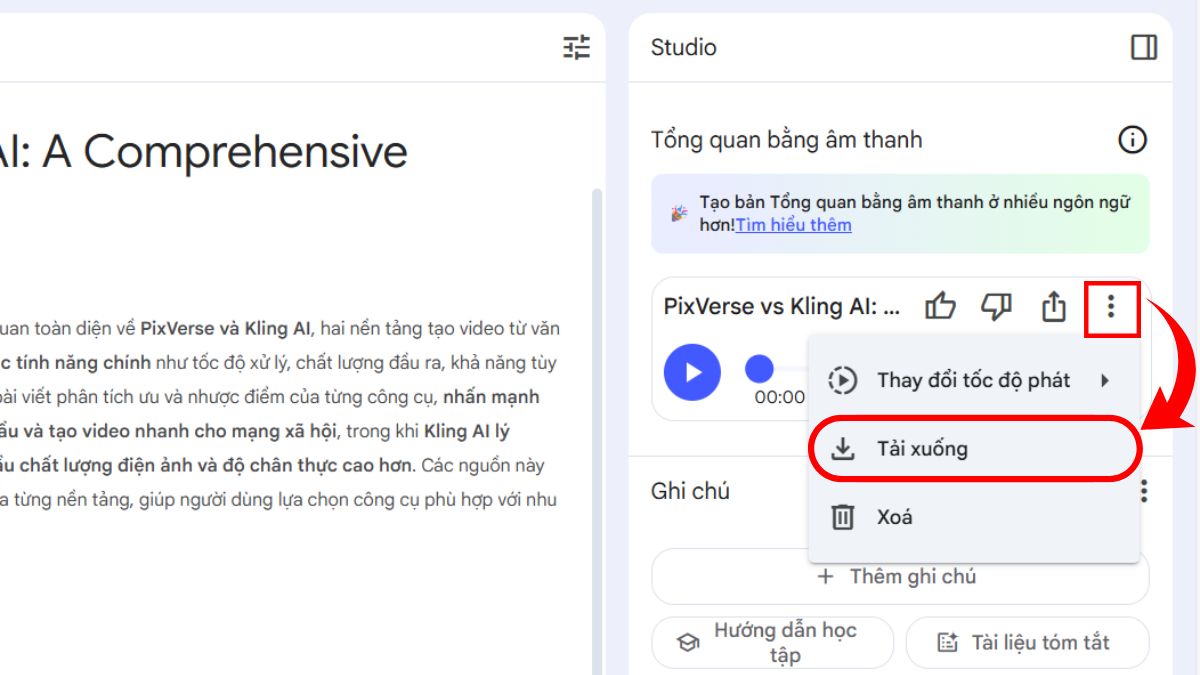Click the PixVerse vs Kling AI audio title
The width and height of the screenshot is (1200, 675).
[x=782, y=307]
